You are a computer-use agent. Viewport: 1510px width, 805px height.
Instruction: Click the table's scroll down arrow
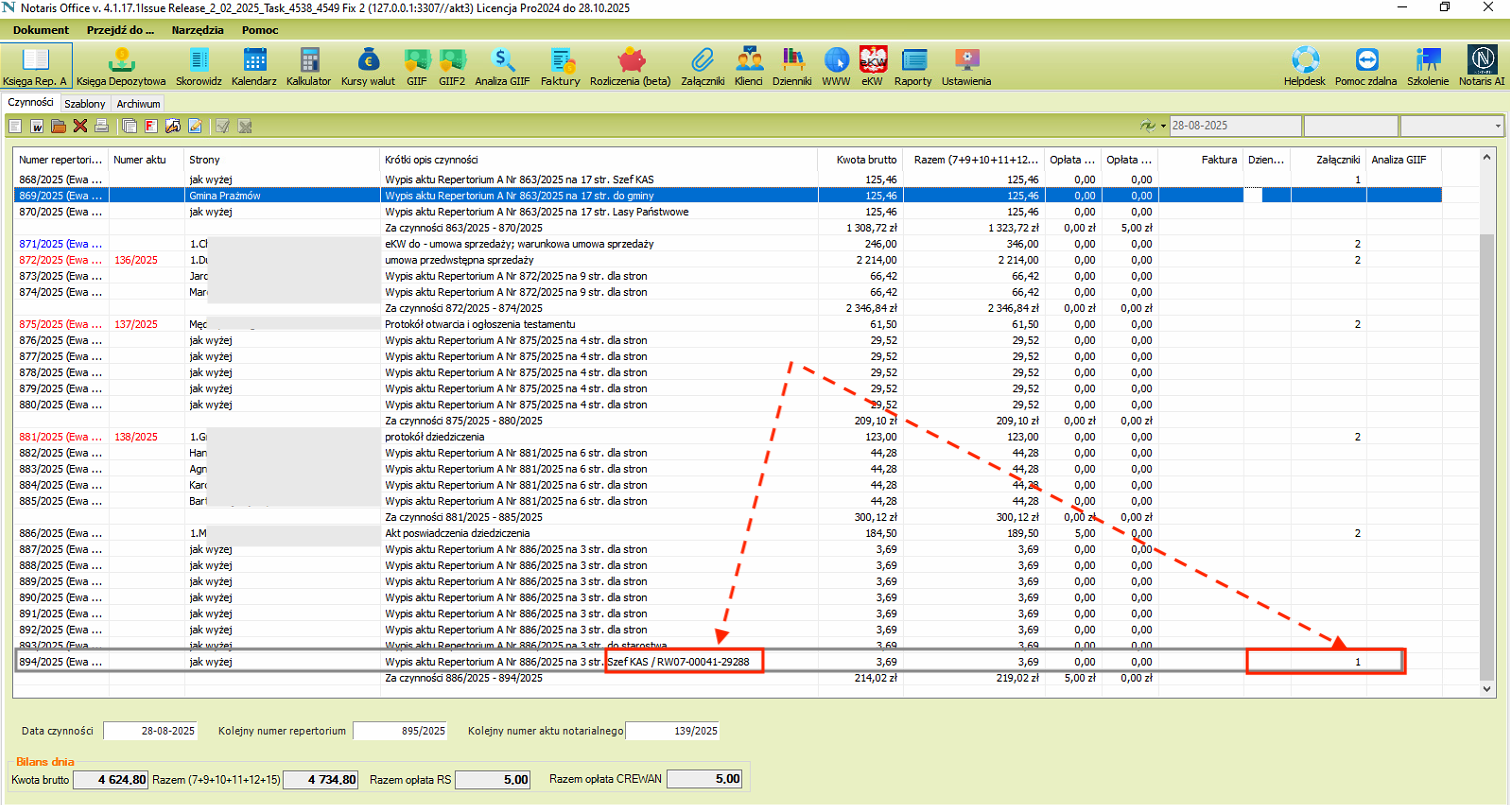pos(1488,689)
